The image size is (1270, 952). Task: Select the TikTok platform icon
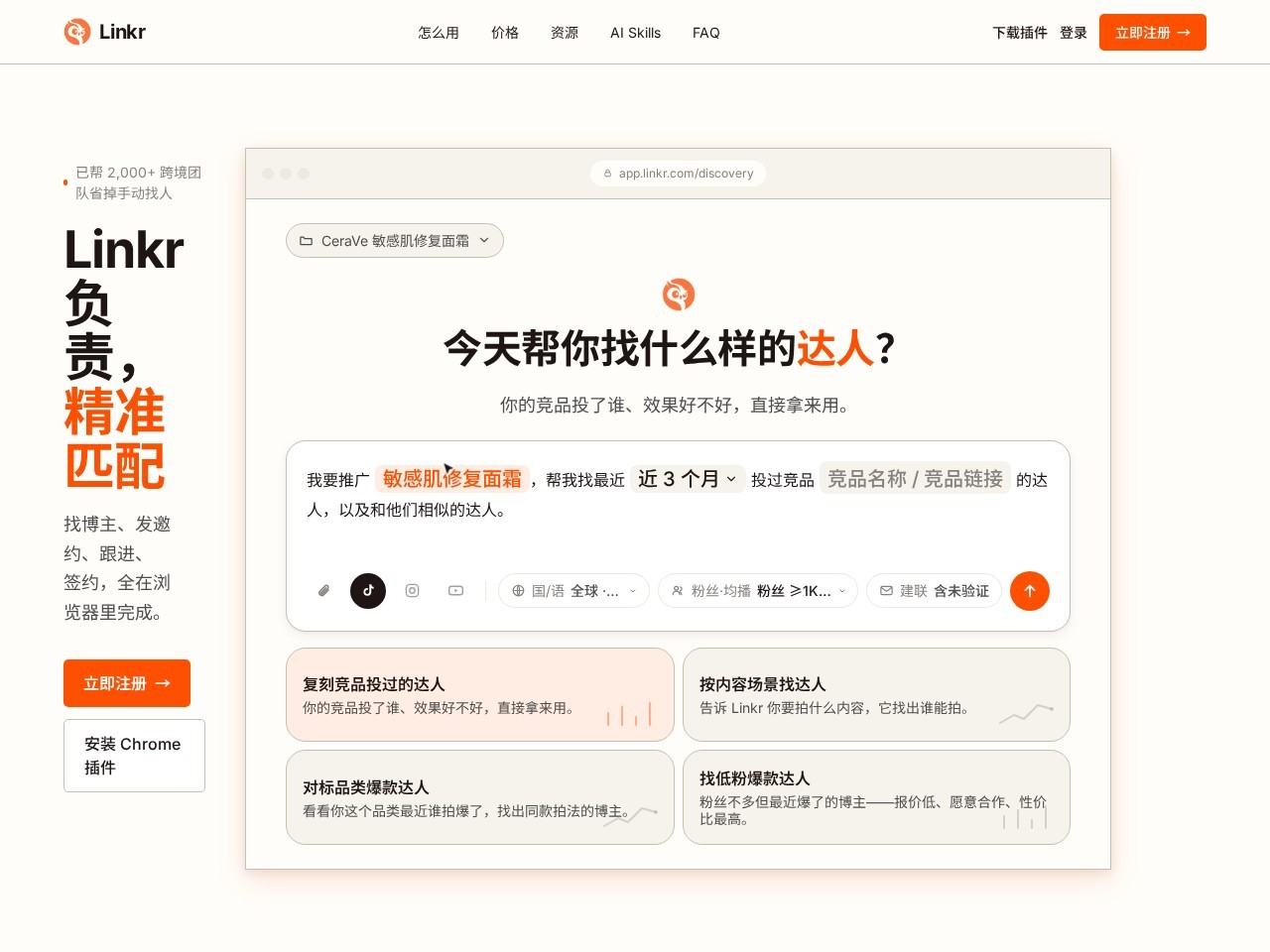pyautogui.click(x=368, y=591)
